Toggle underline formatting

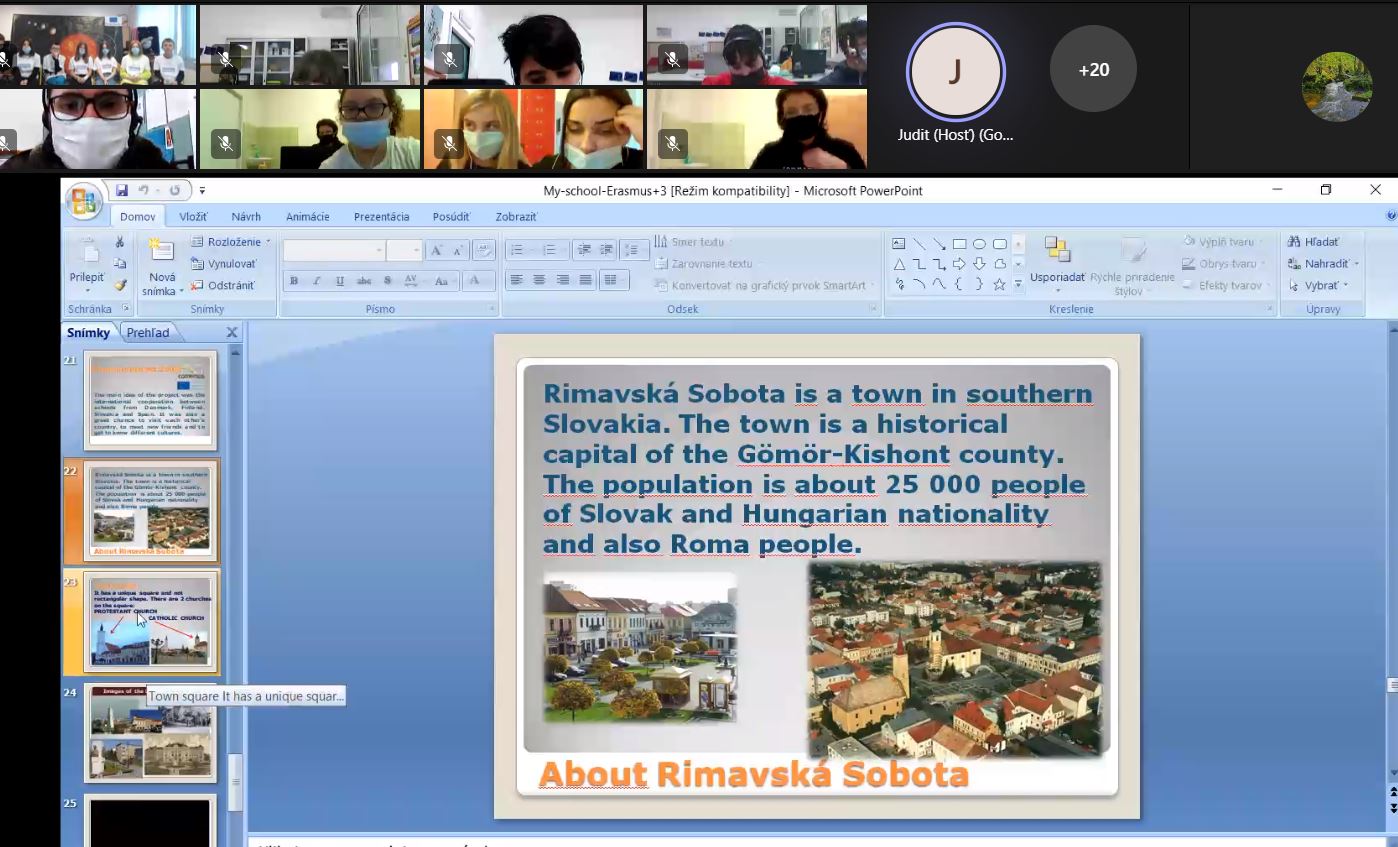pyautogui.click(x=340, y=281)
